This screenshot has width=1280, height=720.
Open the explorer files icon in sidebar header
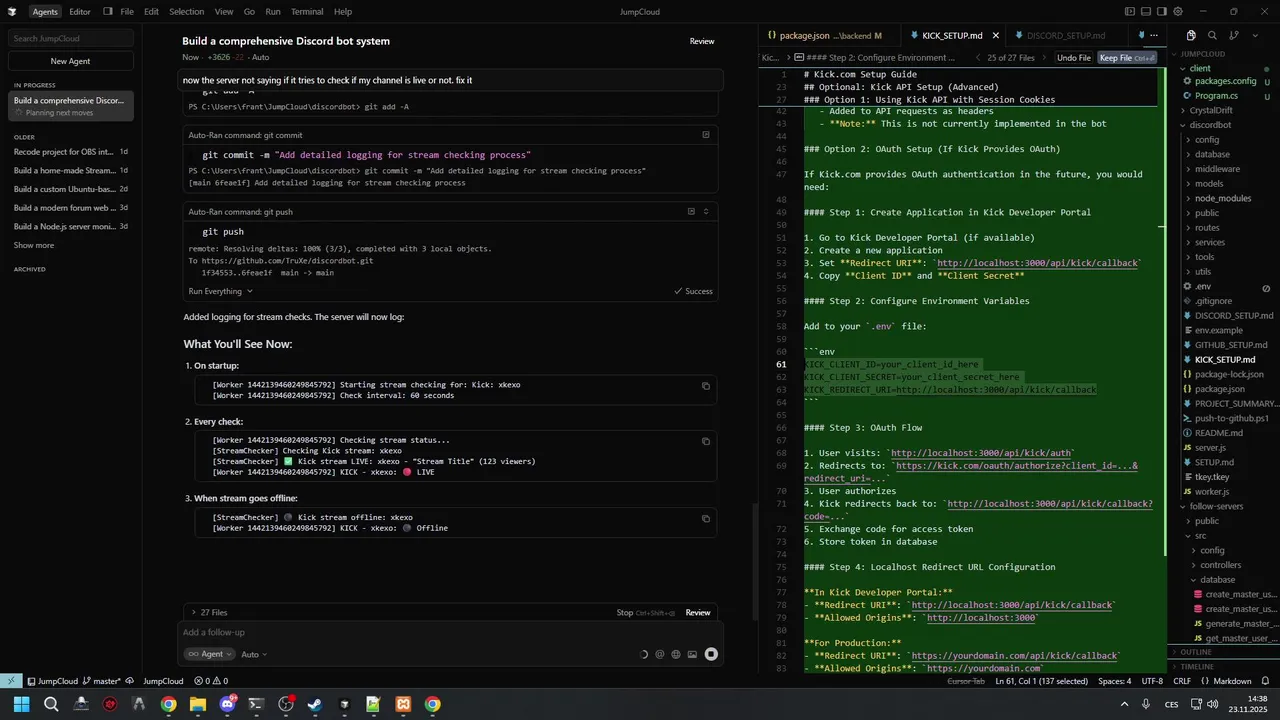[1191, 35]
